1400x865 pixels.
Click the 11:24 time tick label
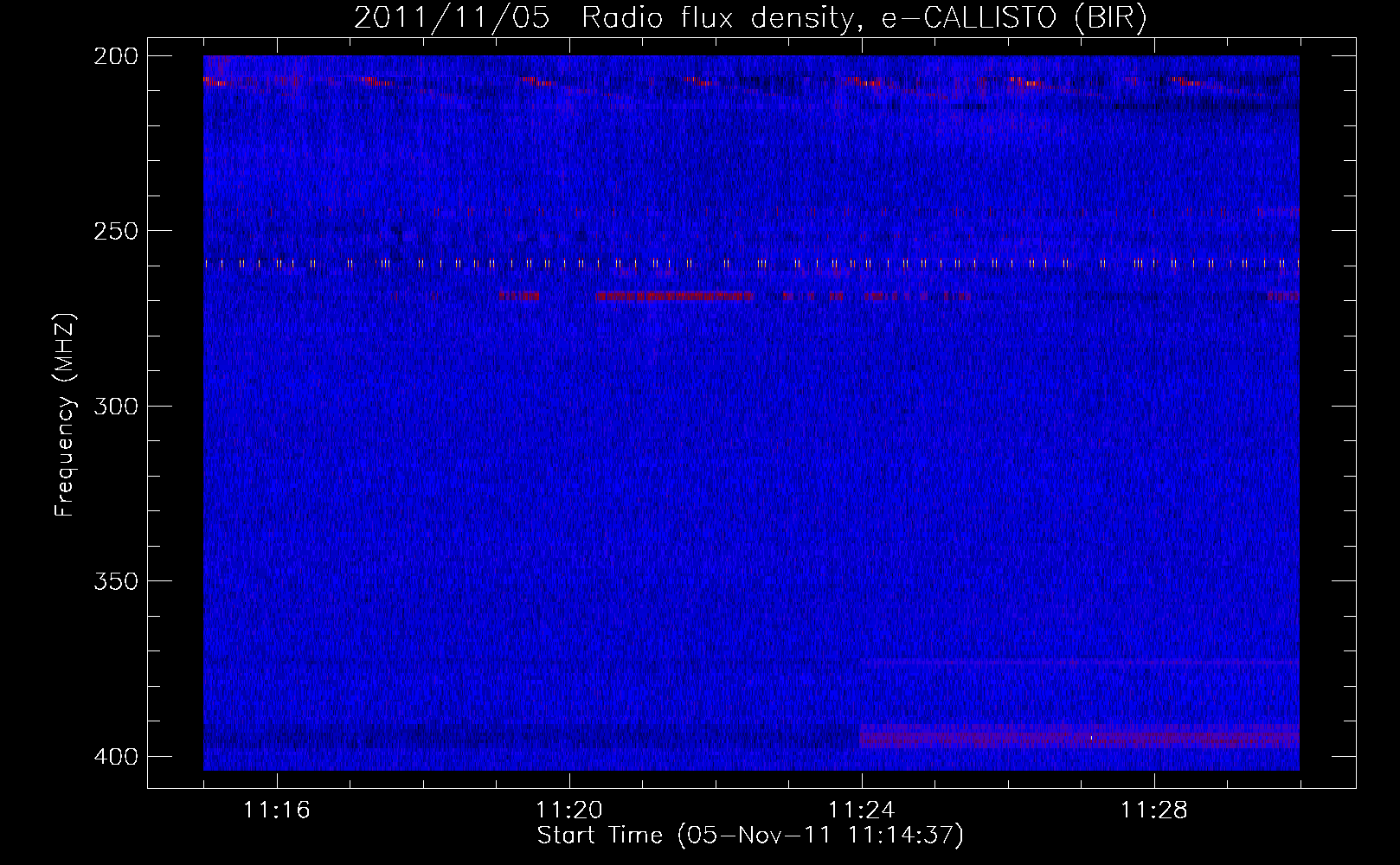(x=861, y=810)
